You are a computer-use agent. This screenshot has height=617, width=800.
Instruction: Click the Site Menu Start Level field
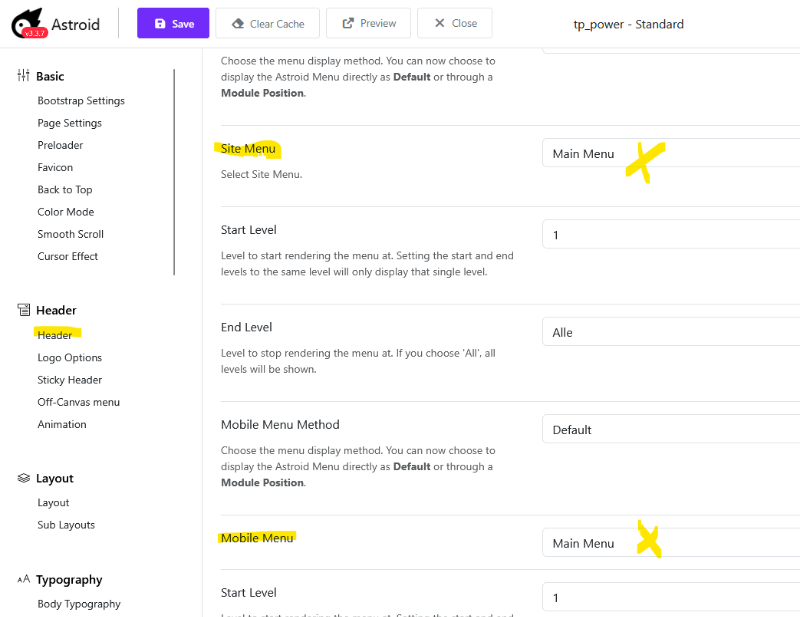point(670,234)
